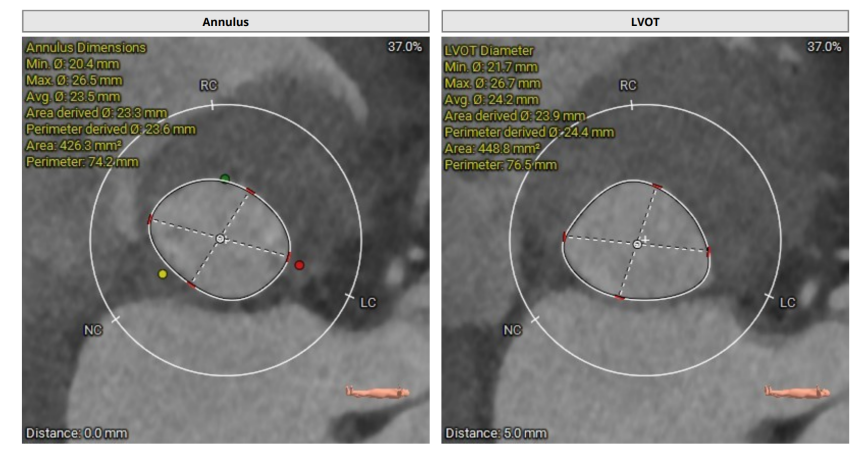Click the RC tick mark on LVOT circle
Image resolution: width=866 pixels, height=462 pixels.
tap(631, 104)
